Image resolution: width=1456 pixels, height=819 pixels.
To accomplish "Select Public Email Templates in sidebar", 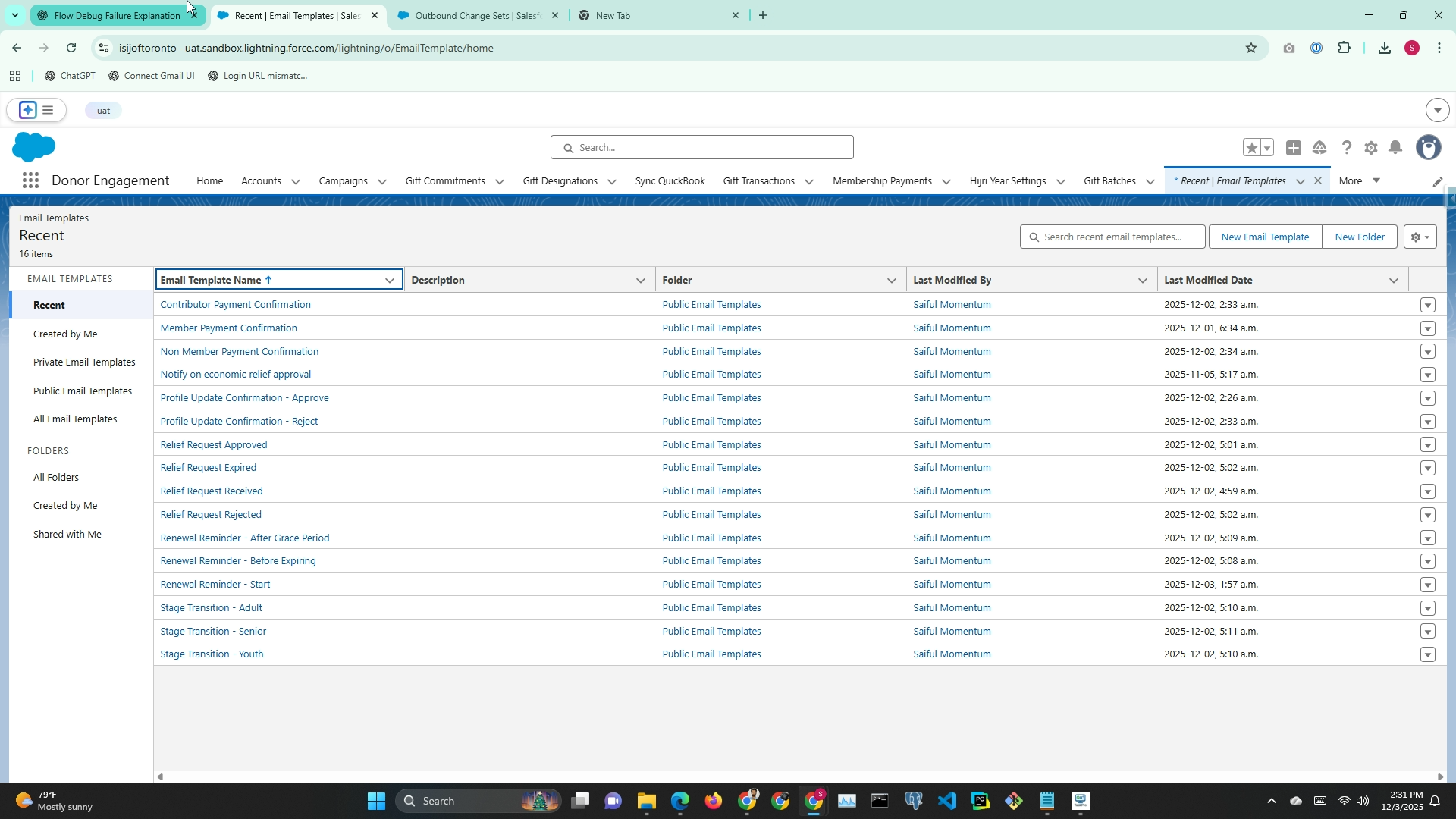I will coord(83,391).
